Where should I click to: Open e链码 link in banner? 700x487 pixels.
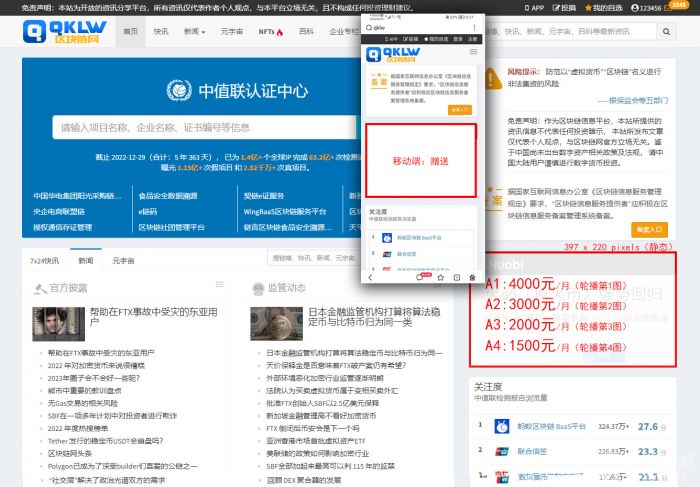pyautogui.click(x=147, y=212)
